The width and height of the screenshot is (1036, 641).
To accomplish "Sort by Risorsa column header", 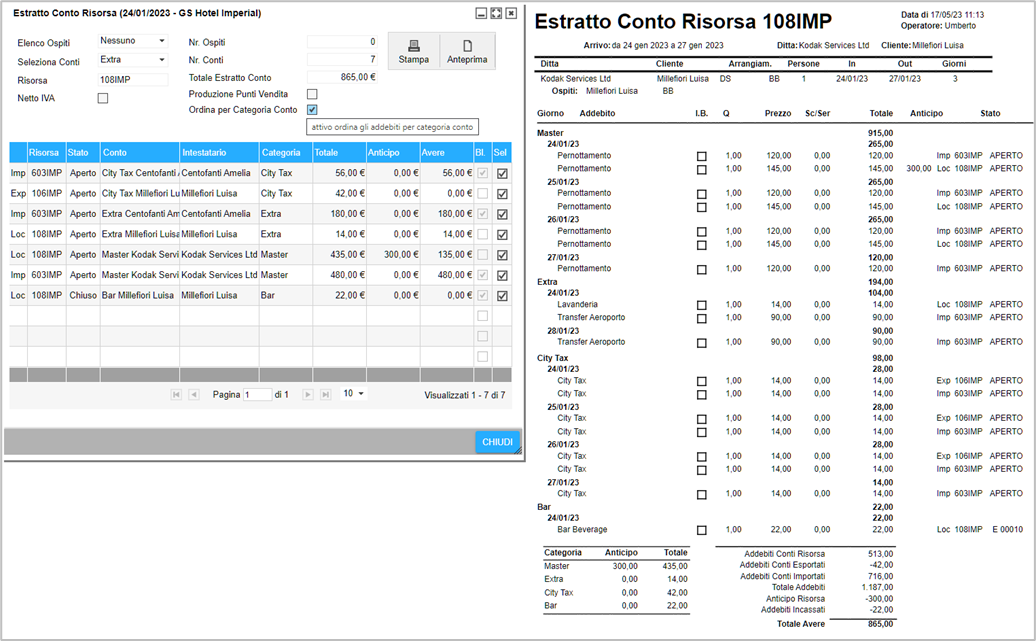I will coord(46,153).
